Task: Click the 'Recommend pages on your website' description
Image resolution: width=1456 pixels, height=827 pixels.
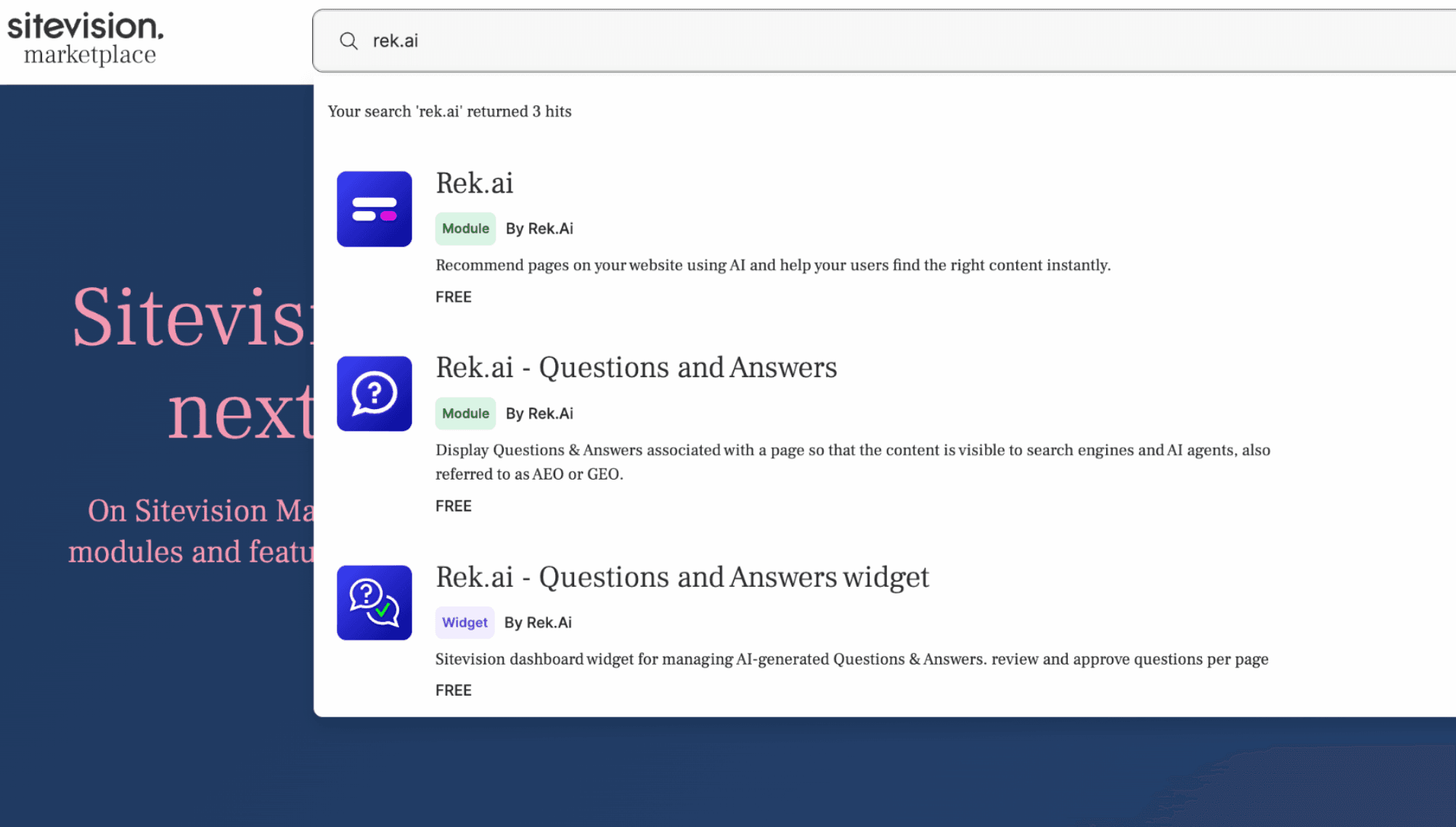Action: click(x=773, y=265)
